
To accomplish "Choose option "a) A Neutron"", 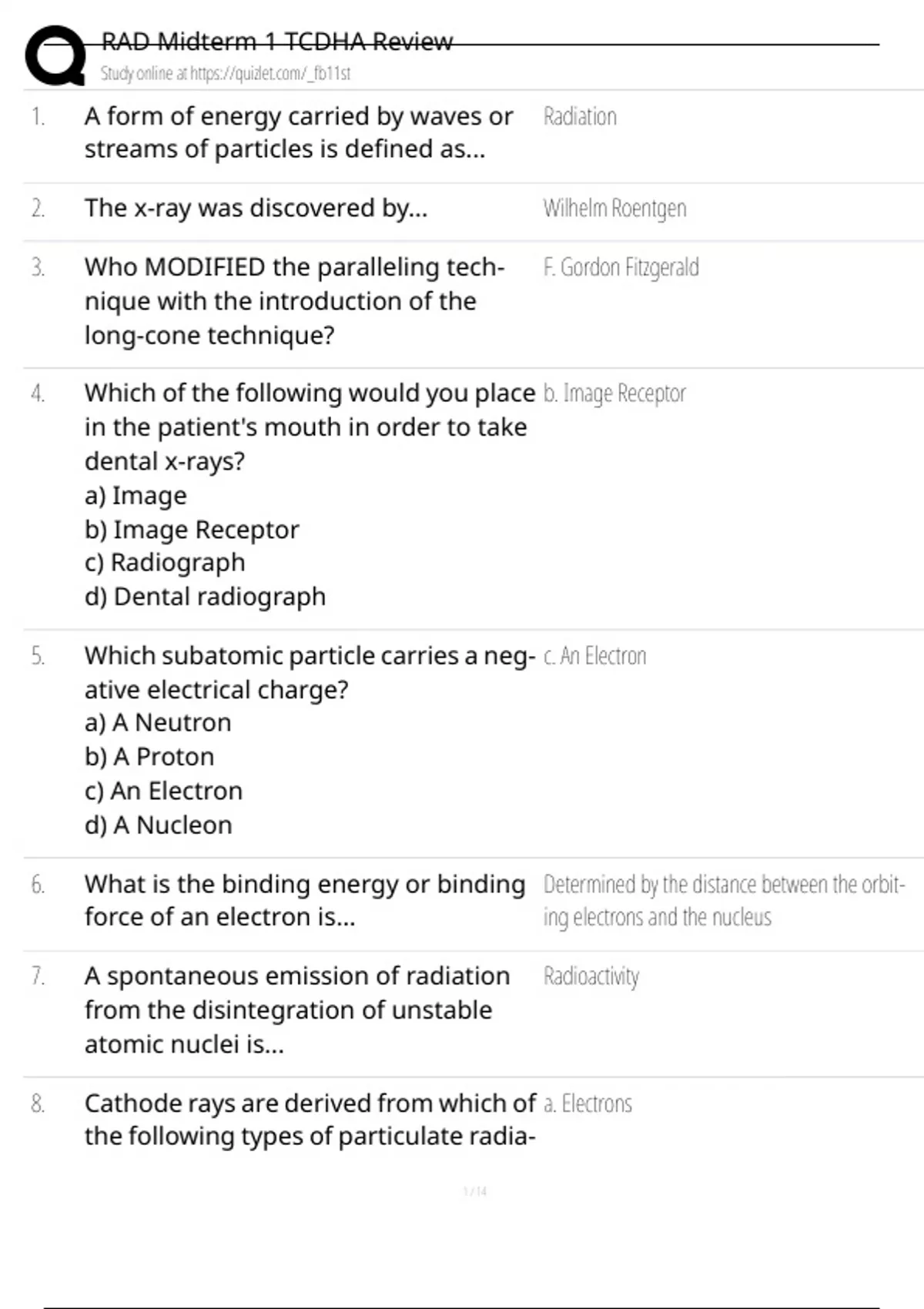I will point(158,723).
